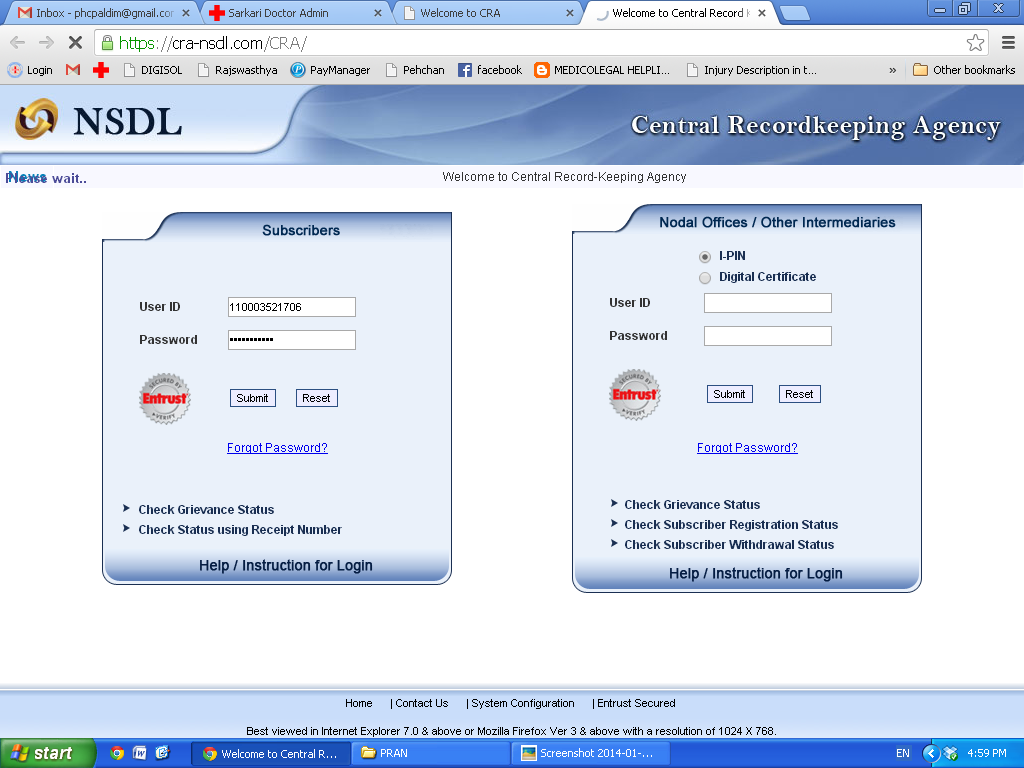The image size is (1024, 768).
Task: Select the Digital Certificate radio option
Action: pyautogui.click(x=705, y=277)
